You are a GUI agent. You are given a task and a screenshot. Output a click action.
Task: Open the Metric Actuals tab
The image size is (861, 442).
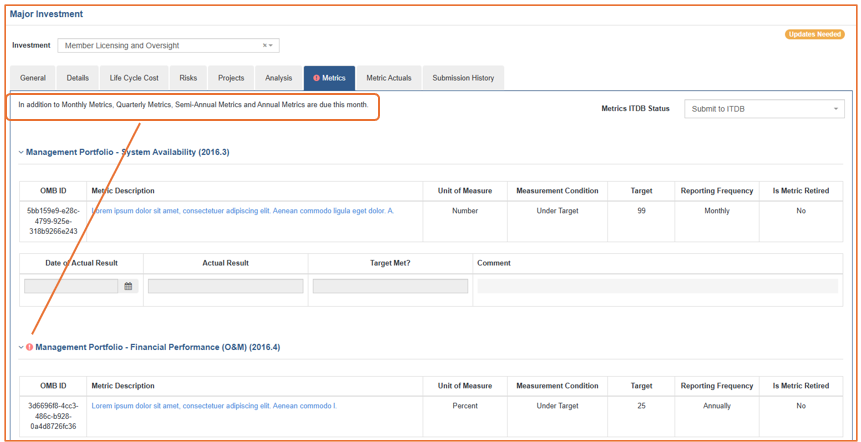[x=389, y=78]
